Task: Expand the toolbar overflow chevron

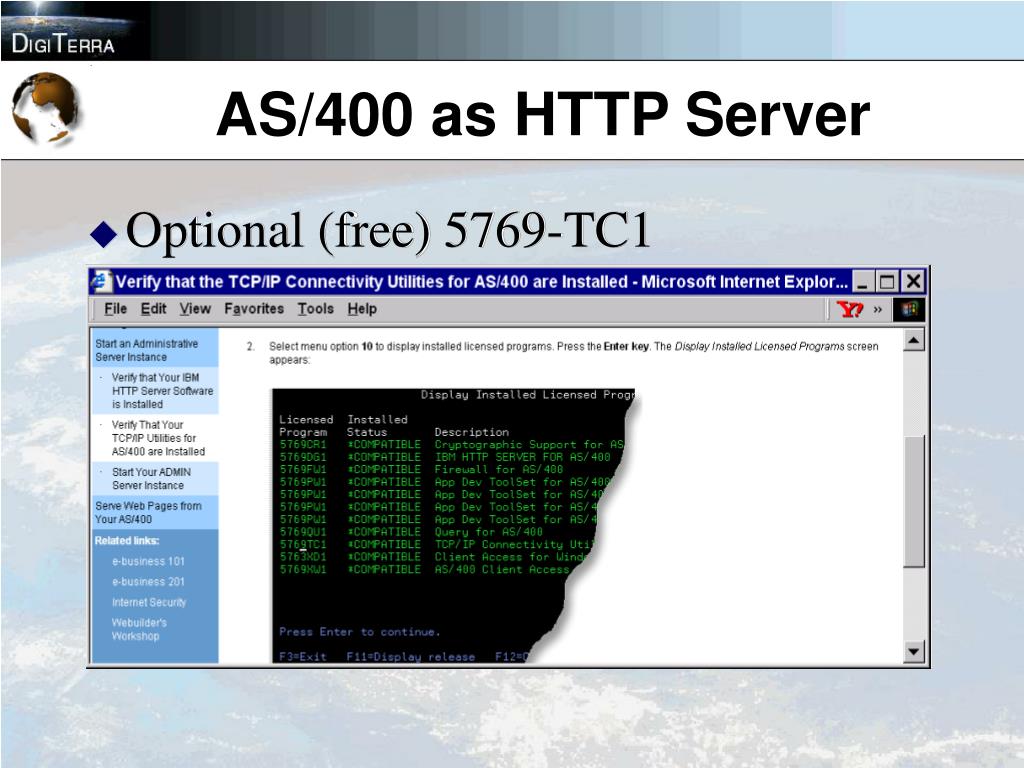Action: [x=878, y=310]
